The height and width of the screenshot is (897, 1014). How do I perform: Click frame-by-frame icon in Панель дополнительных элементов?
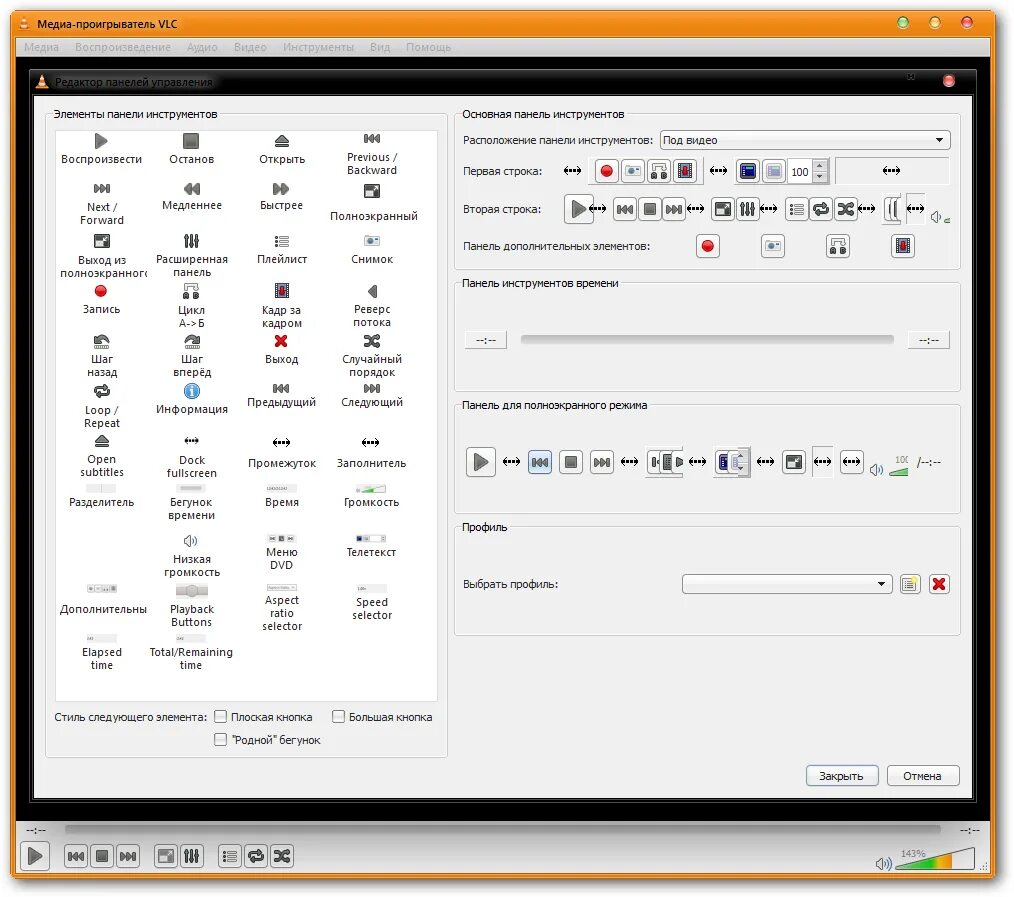(x=903, y=246)
